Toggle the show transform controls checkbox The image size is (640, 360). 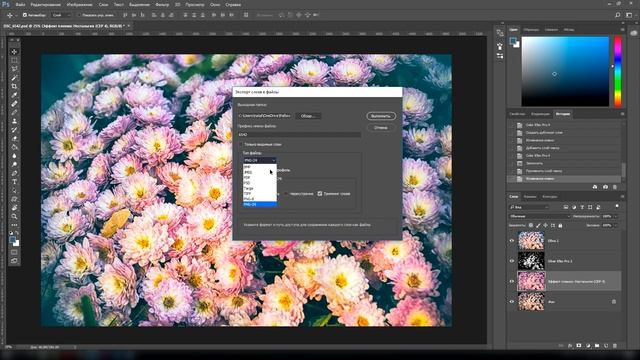pyautogui.click(x=79, y=15)
